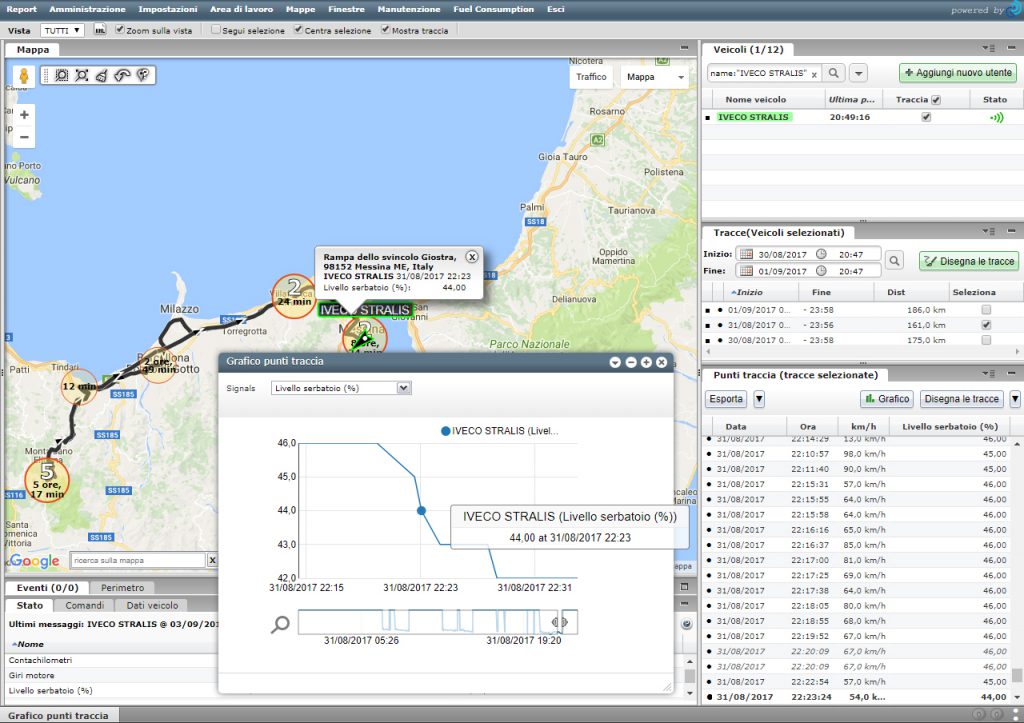Screen dimensions: 1024x723
Task: Open Veicoli panel options menu icon
Action: coord(988,48)
